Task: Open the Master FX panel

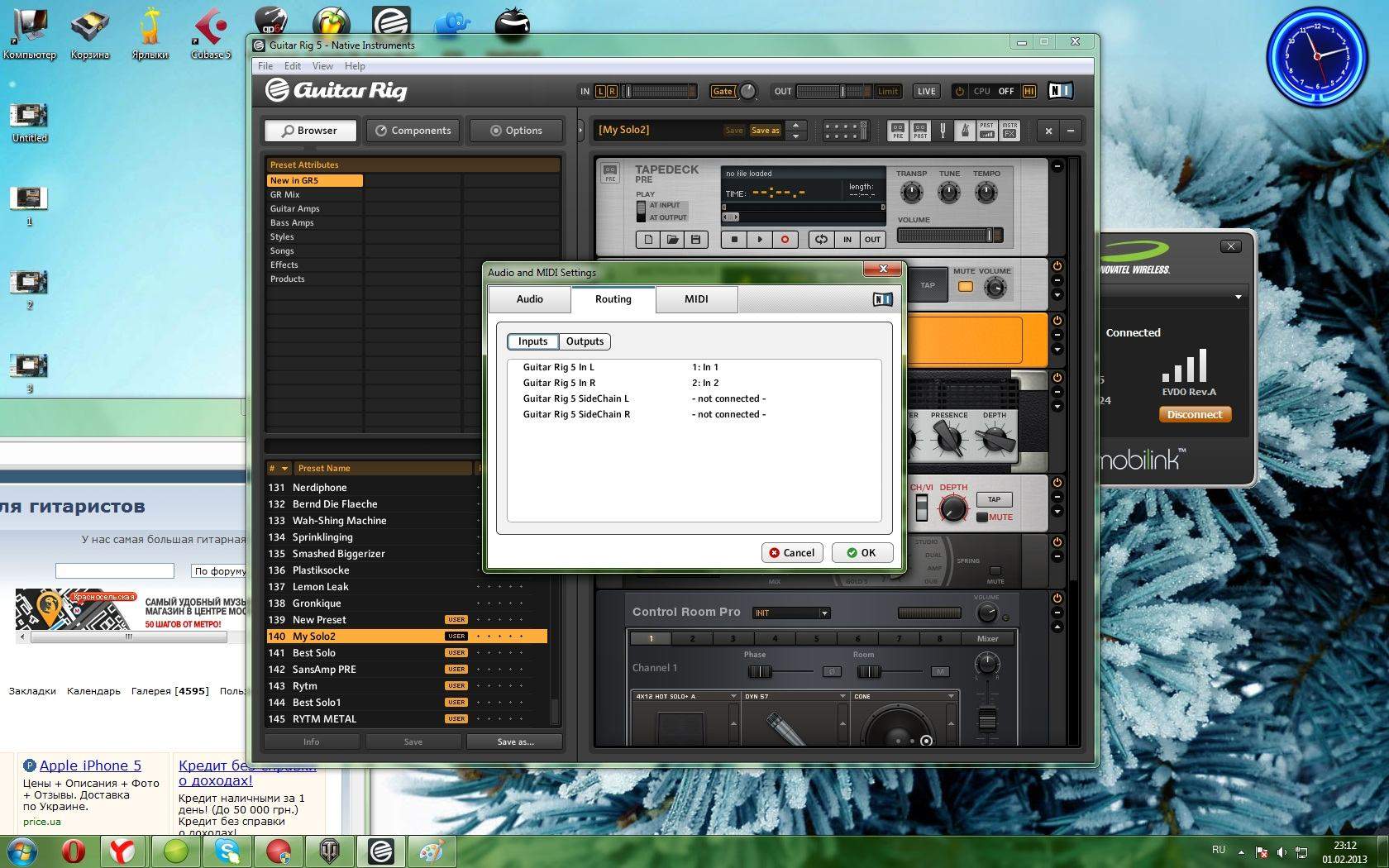Action: [x=1010, y=131]
